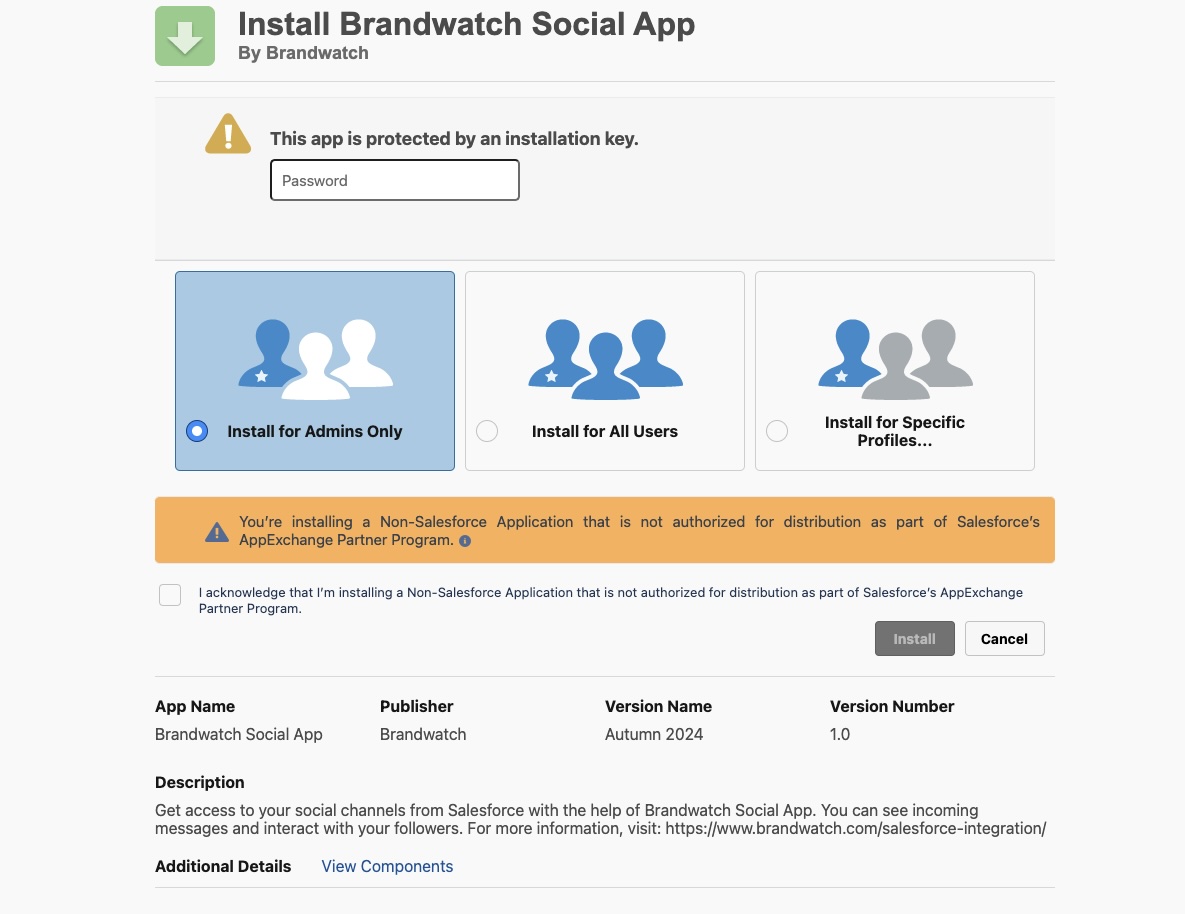Viewport: 1185px width, 914px height.
Task: Click the yellow installation key warning icon
Action: point(227,134)
